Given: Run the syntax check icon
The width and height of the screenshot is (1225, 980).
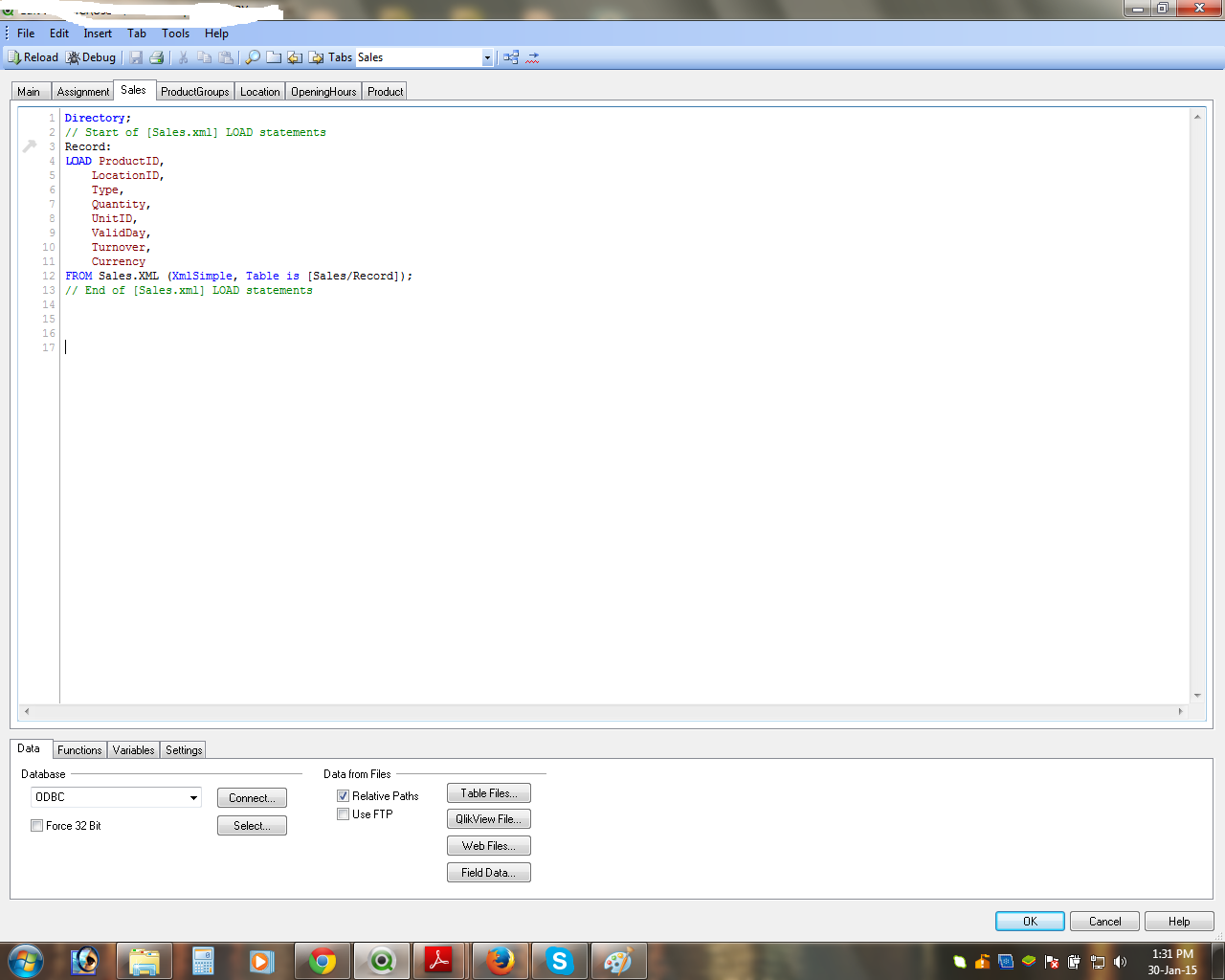Looking at the screenshot, I should 533,57.
